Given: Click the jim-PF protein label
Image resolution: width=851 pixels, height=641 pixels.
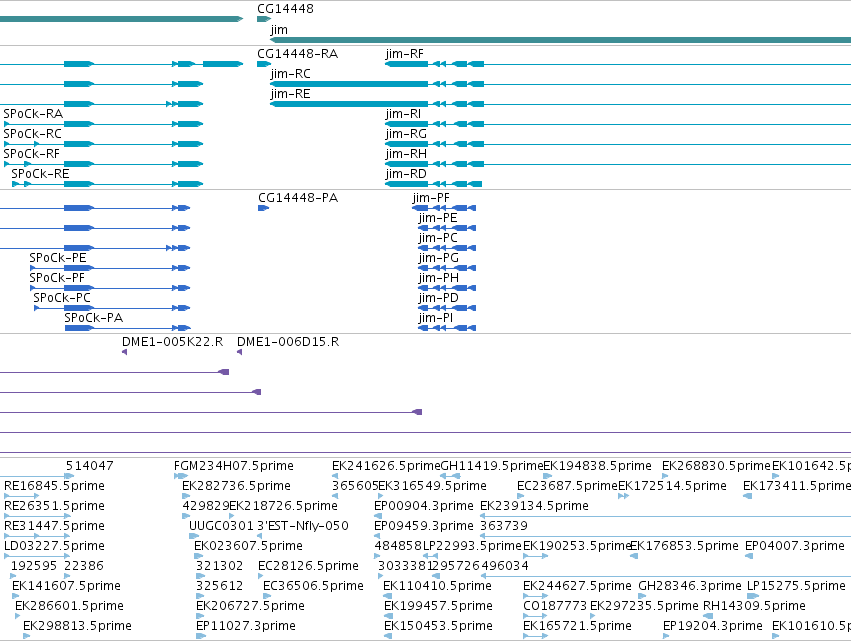Looking at the screenshot, I should click(x=431, y=198).
